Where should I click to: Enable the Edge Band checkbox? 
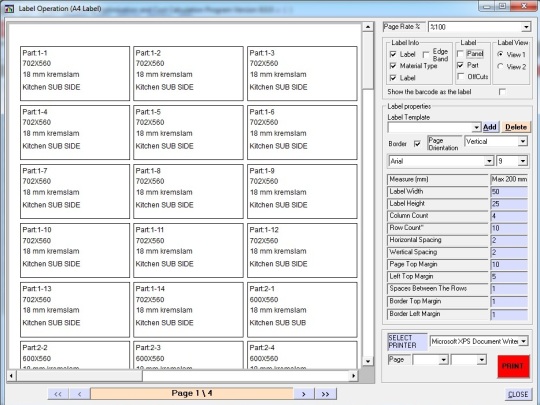point(426,54)
